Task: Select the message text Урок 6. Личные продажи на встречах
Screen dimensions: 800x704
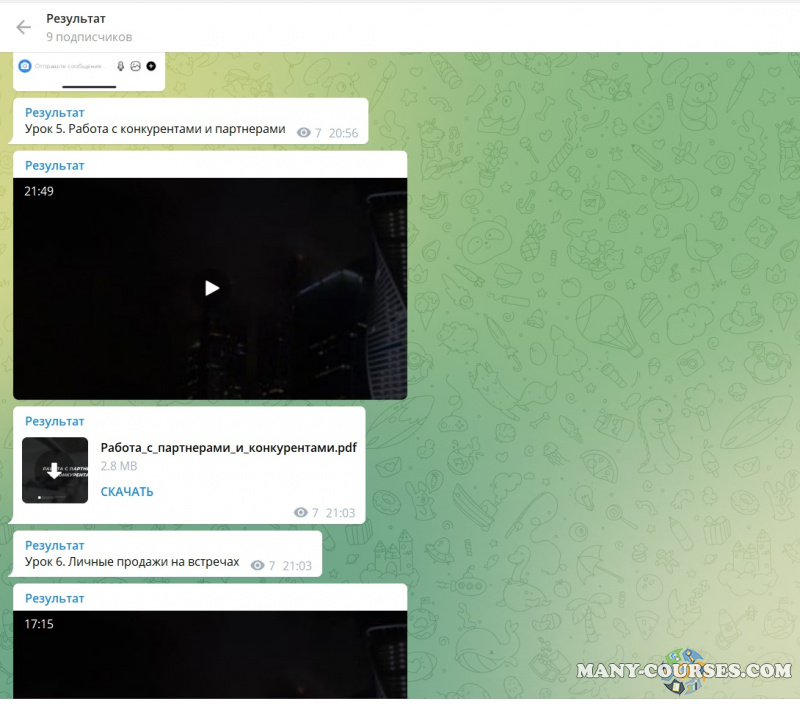Action: pyautogui.click(x=132, y=563)
